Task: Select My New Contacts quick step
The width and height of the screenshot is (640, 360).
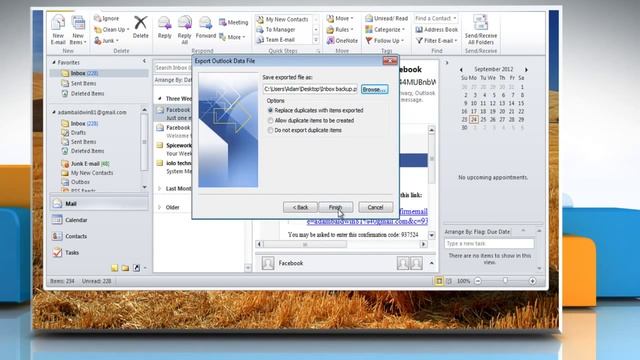Action: pyautogui.click(x=282, y=19)
